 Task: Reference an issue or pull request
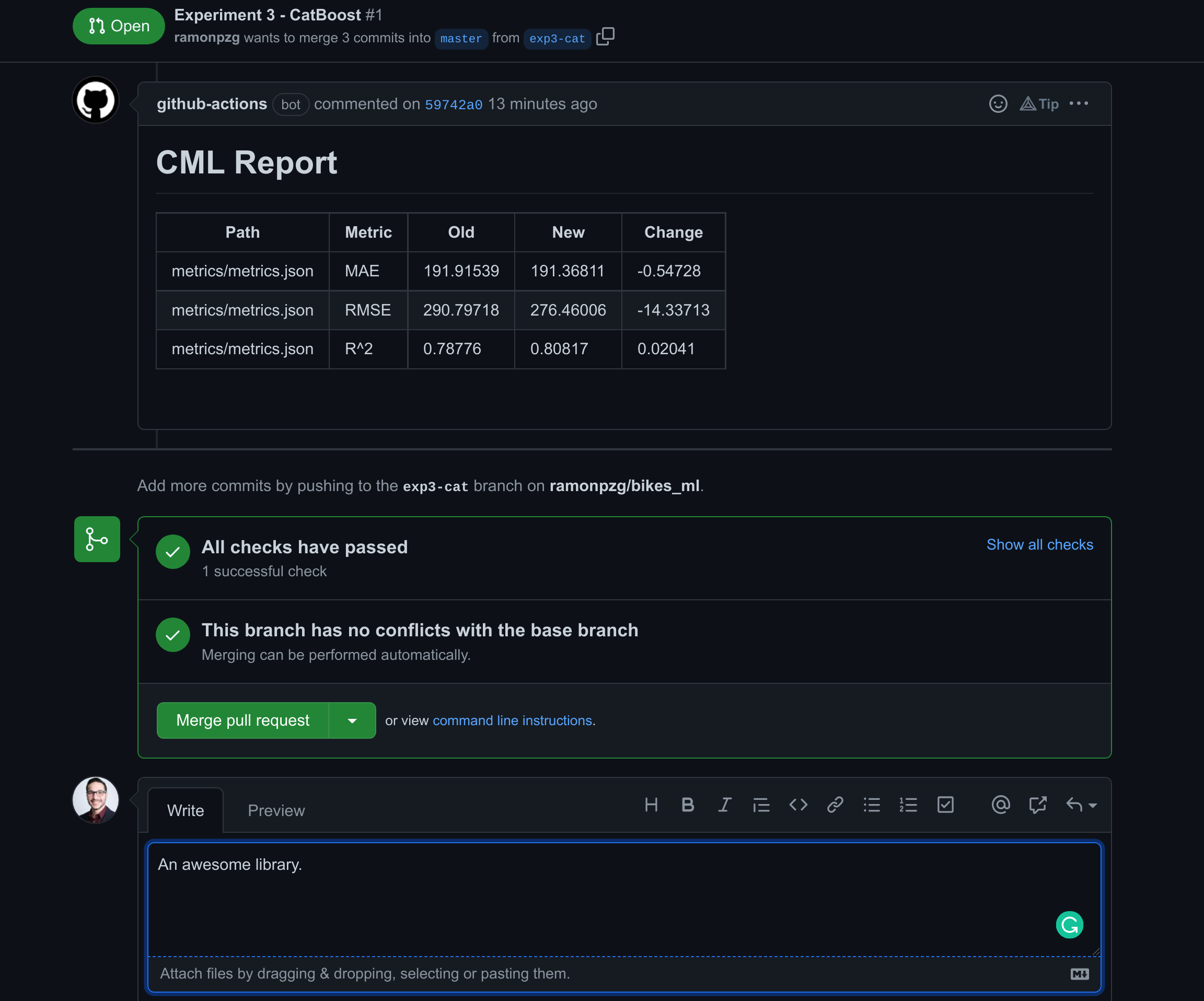click(x=1037, y=805)
